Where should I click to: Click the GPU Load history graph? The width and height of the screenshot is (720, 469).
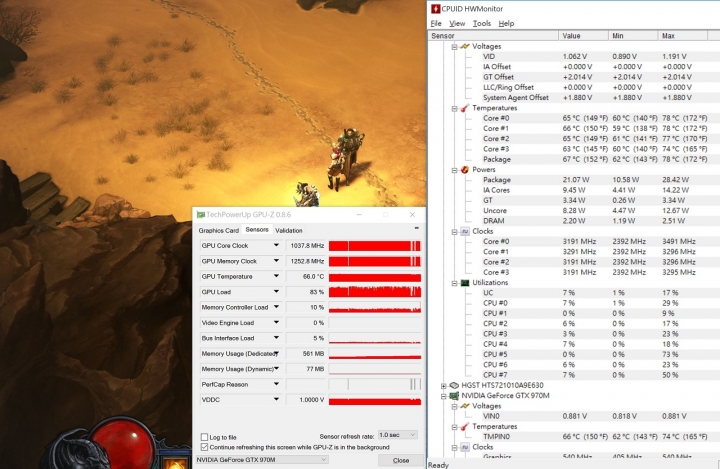click(375, 292)
